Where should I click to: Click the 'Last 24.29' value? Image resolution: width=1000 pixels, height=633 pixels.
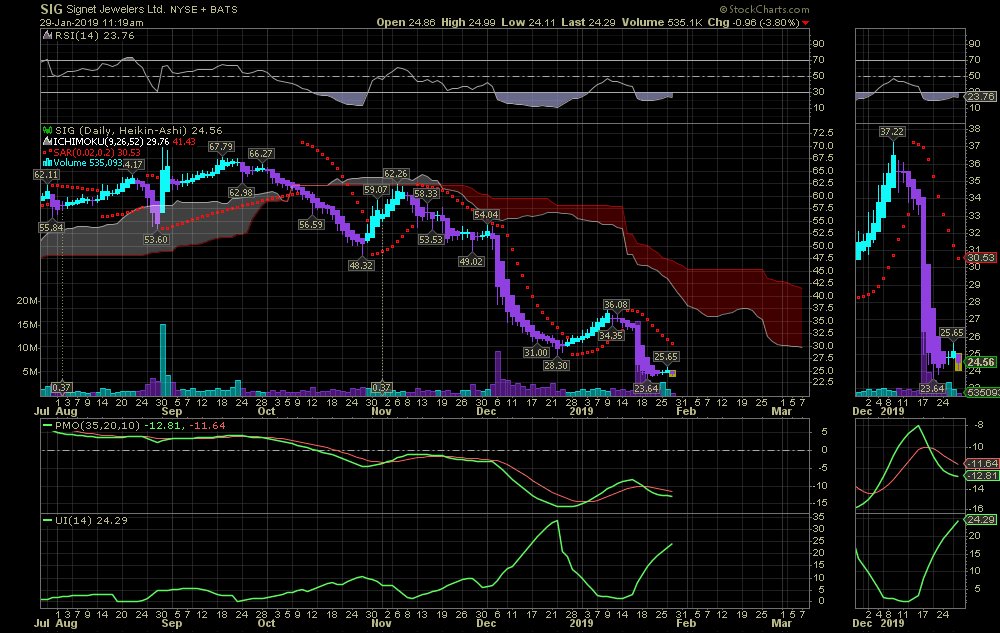[x=588, y=22]
